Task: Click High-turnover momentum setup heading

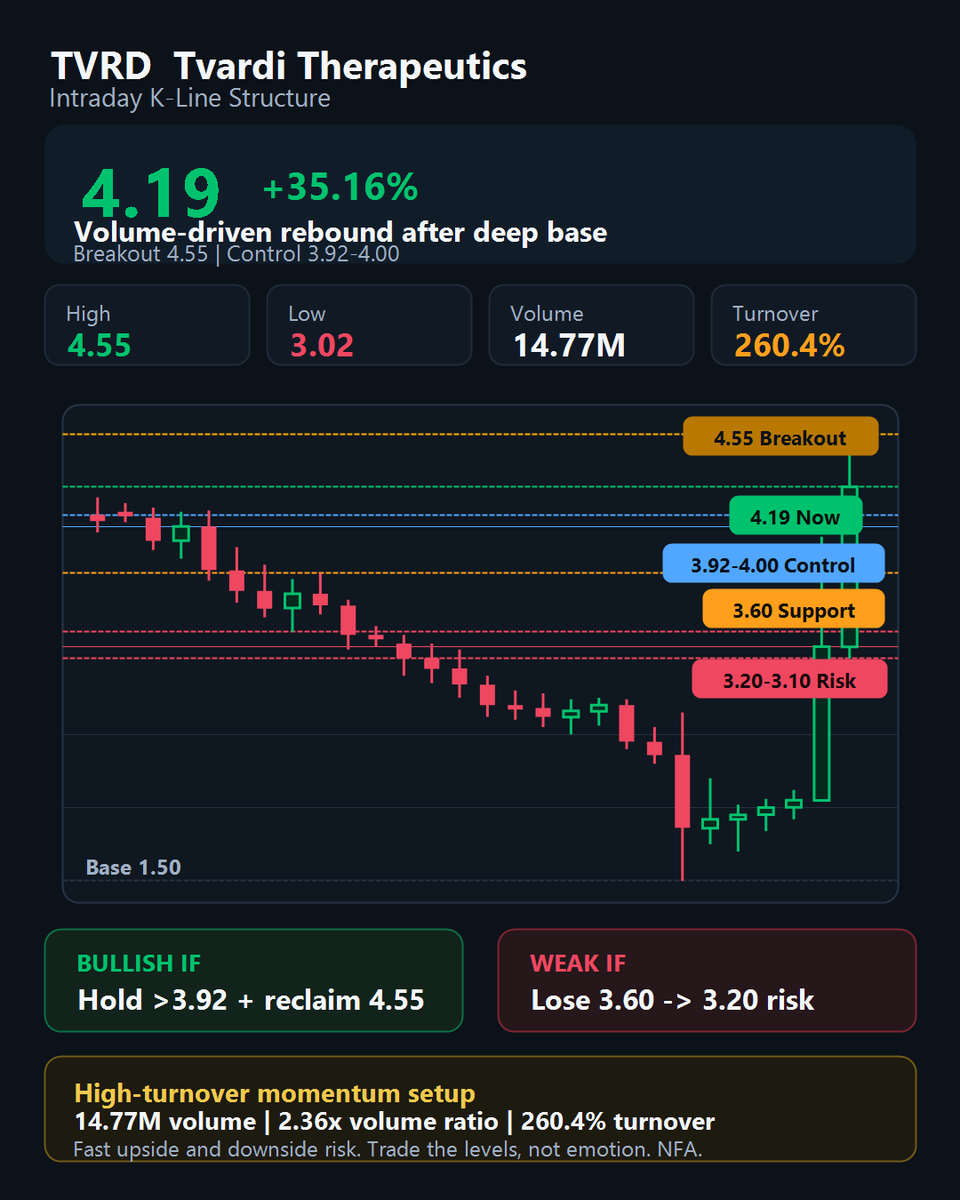Action: 275,1093
